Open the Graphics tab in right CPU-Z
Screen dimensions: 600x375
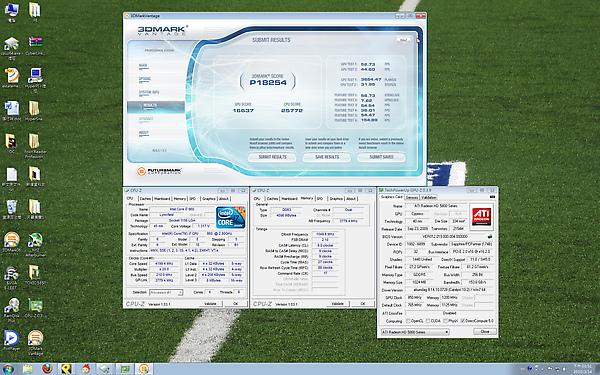pos(336,199)
